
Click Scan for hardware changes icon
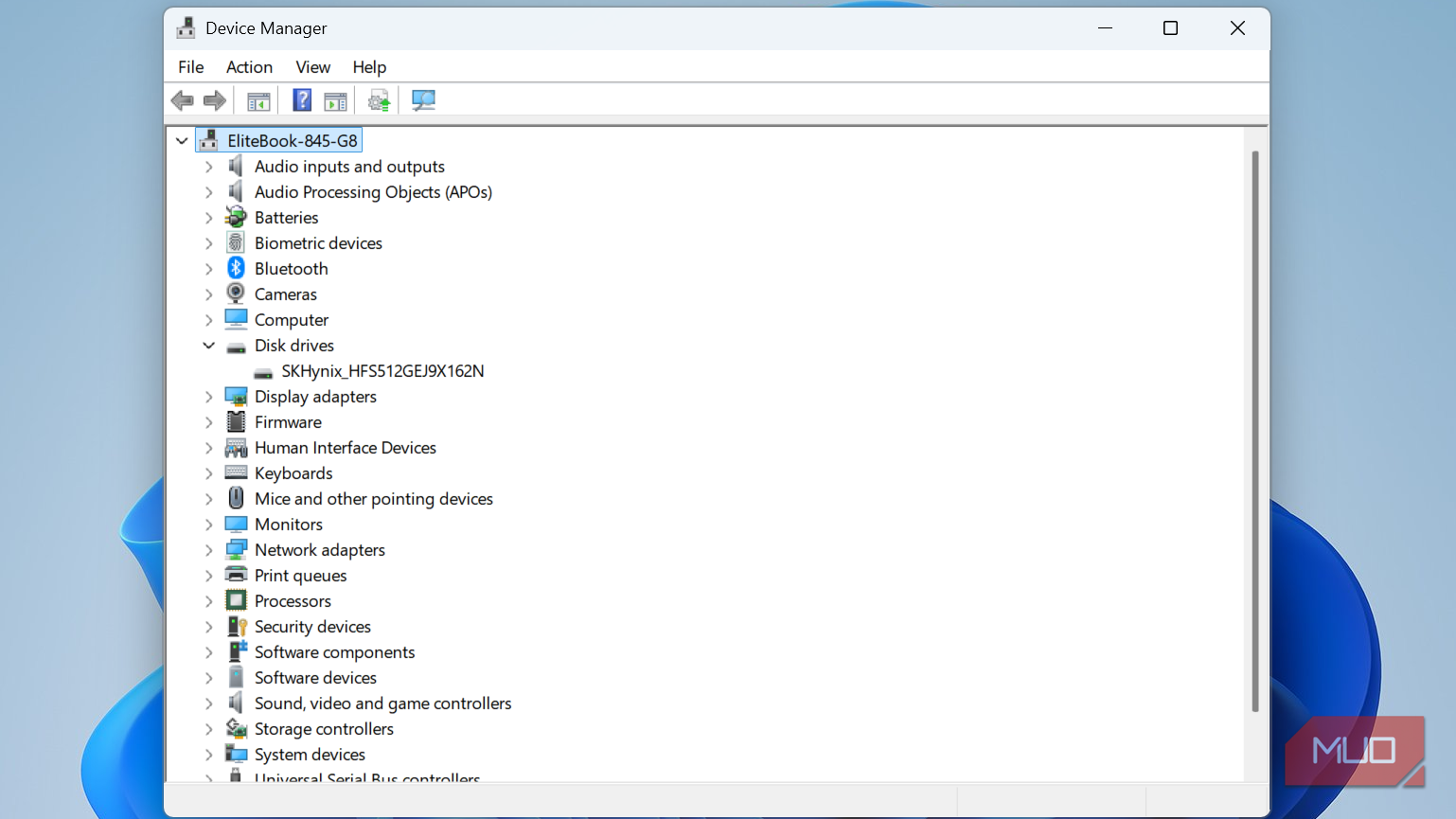423,100
